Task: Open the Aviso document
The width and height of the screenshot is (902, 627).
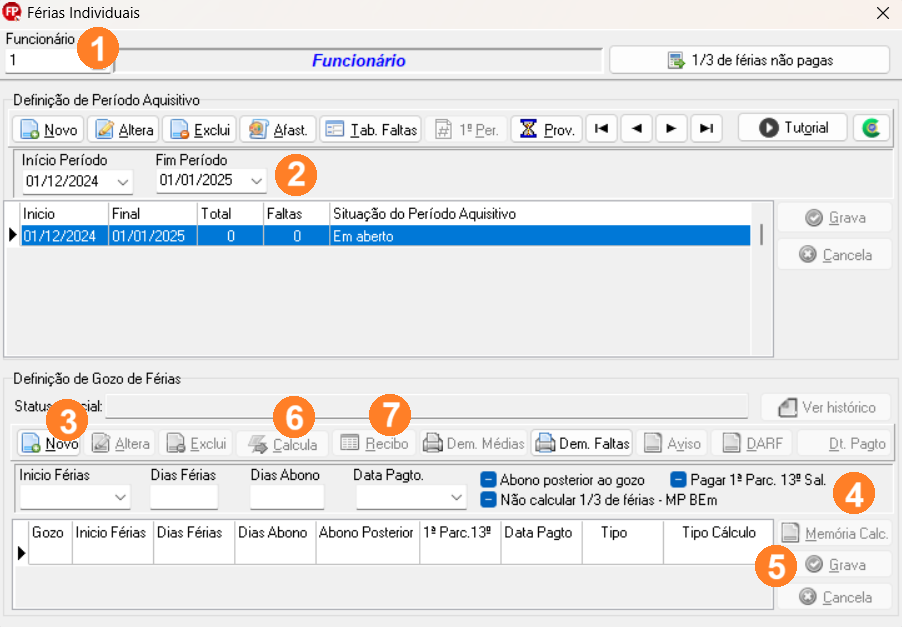Action: pyautogui.click(x=671, y=444)
